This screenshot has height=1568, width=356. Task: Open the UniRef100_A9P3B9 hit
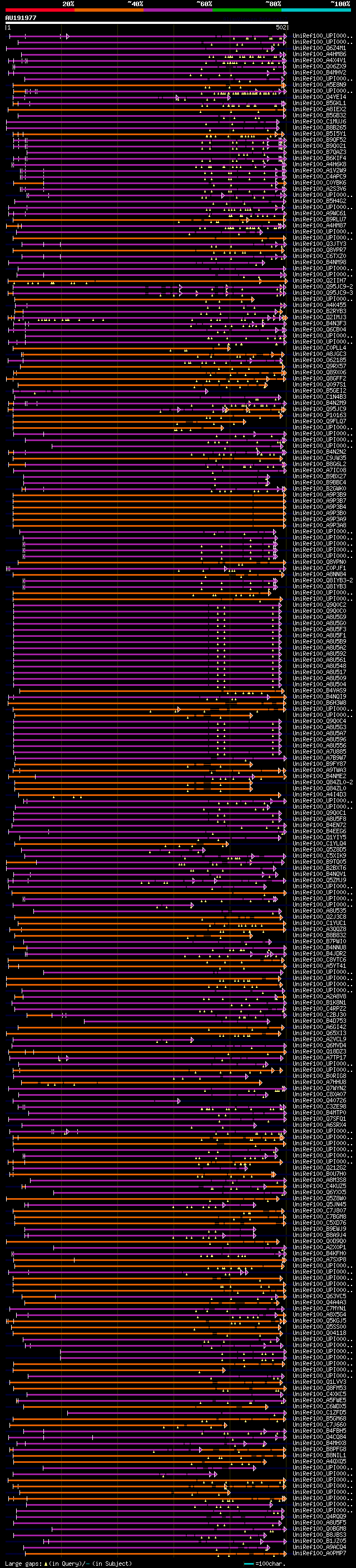(319, 495)
